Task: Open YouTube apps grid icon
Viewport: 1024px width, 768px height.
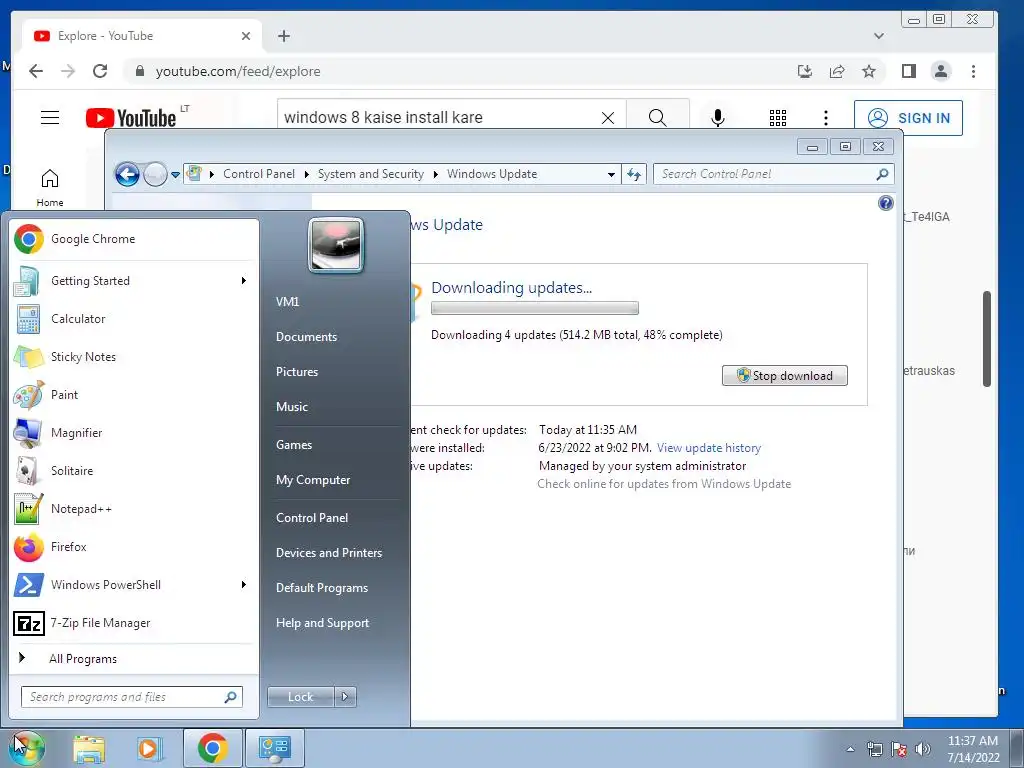Action: coord(778,118)
